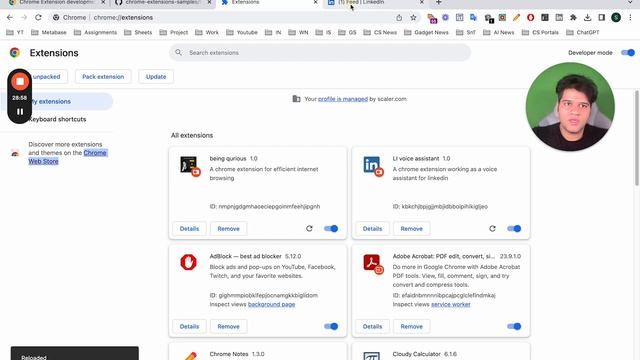The width and height of the screenshot is (640, 360).
Task: Toggle the side panel icon
Action: click(602, 18)
